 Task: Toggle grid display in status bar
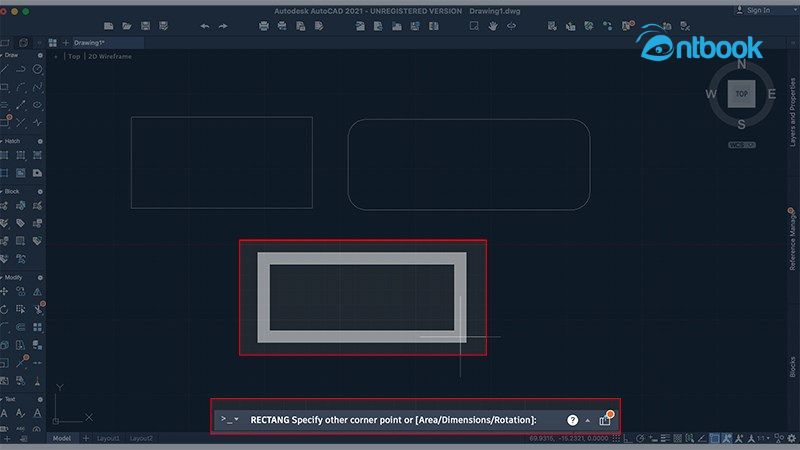(x=616, y=438)
